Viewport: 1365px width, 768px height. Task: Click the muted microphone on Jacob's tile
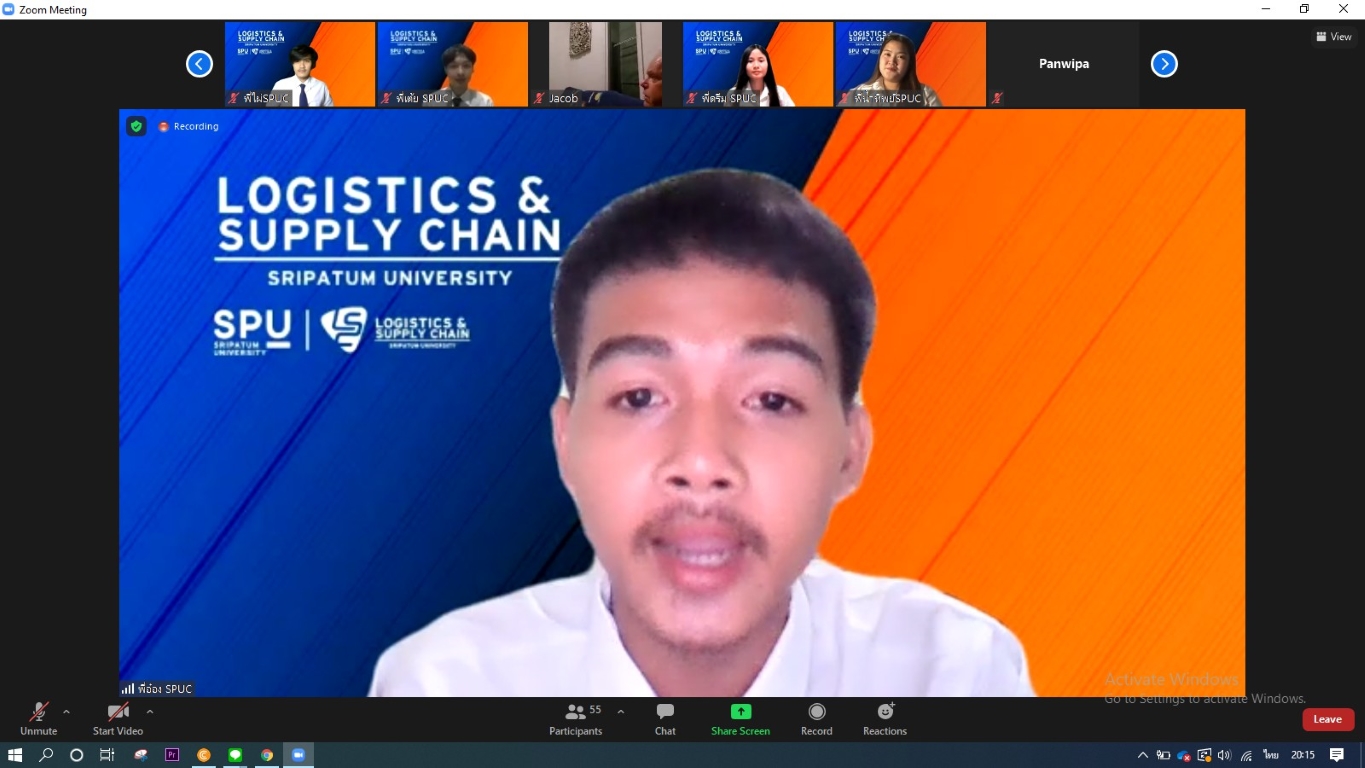540,98
